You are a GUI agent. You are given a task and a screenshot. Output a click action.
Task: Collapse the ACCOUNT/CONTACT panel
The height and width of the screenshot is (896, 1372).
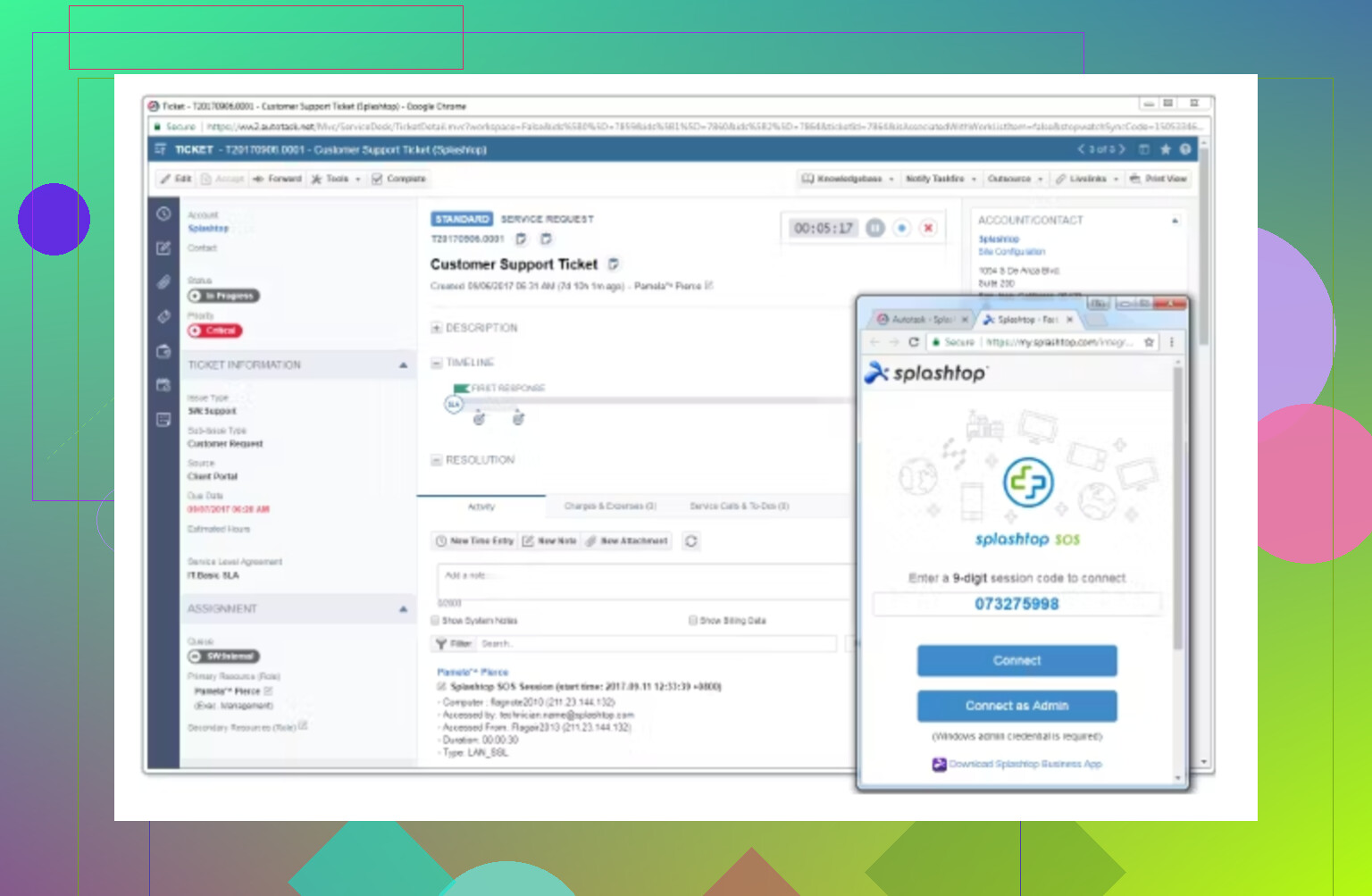1175,220
